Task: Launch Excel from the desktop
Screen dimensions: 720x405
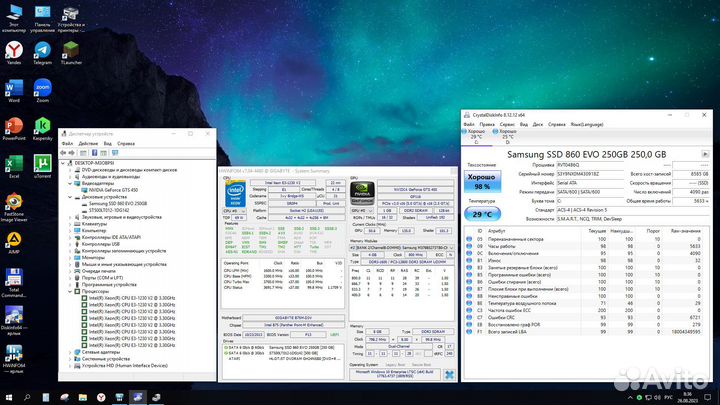Action: pos(14,166)
